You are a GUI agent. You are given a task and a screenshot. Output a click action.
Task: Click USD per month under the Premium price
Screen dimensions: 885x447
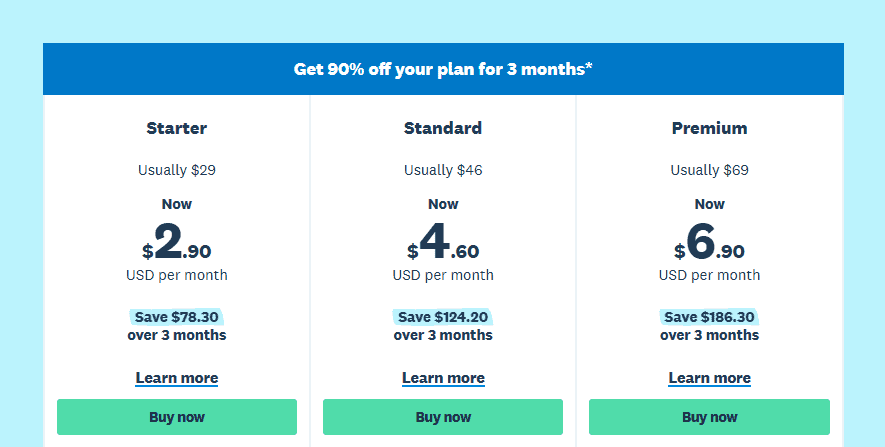tap(709, 275)
